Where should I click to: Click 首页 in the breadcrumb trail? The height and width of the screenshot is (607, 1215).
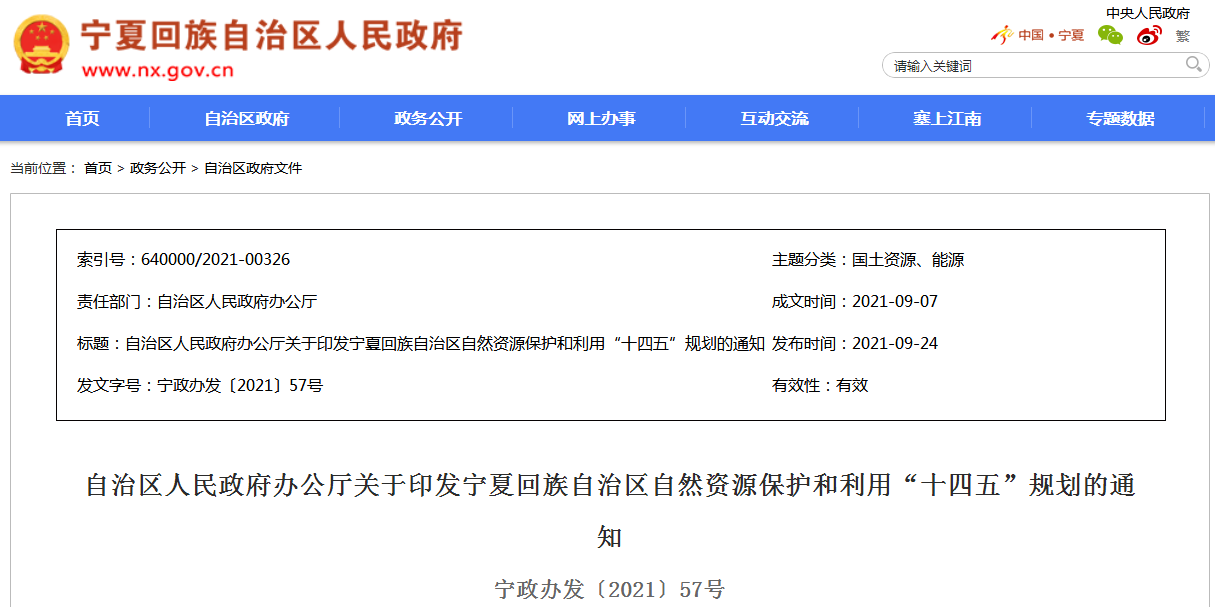point(98,168)
